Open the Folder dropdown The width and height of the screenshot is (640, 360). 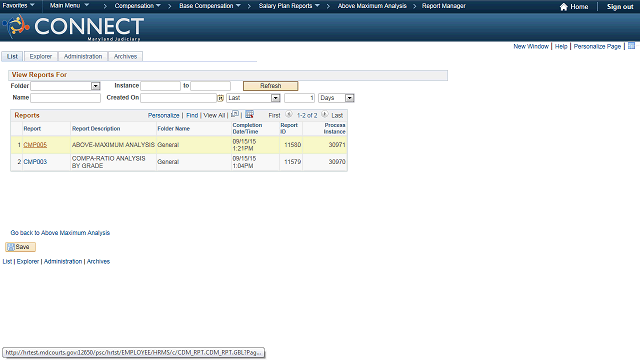96,86
